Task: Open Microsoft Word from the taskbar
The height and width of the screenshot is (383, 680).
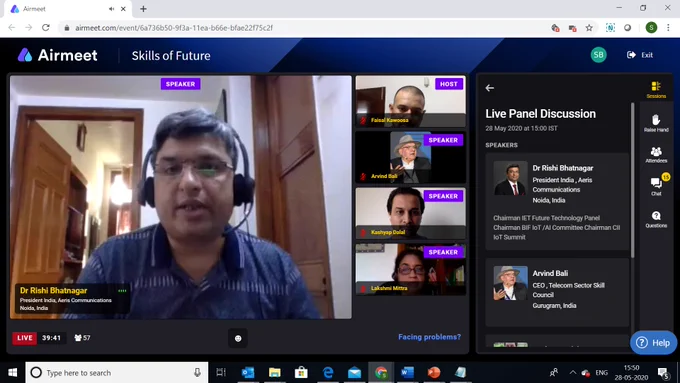Action: click(407, 373)
